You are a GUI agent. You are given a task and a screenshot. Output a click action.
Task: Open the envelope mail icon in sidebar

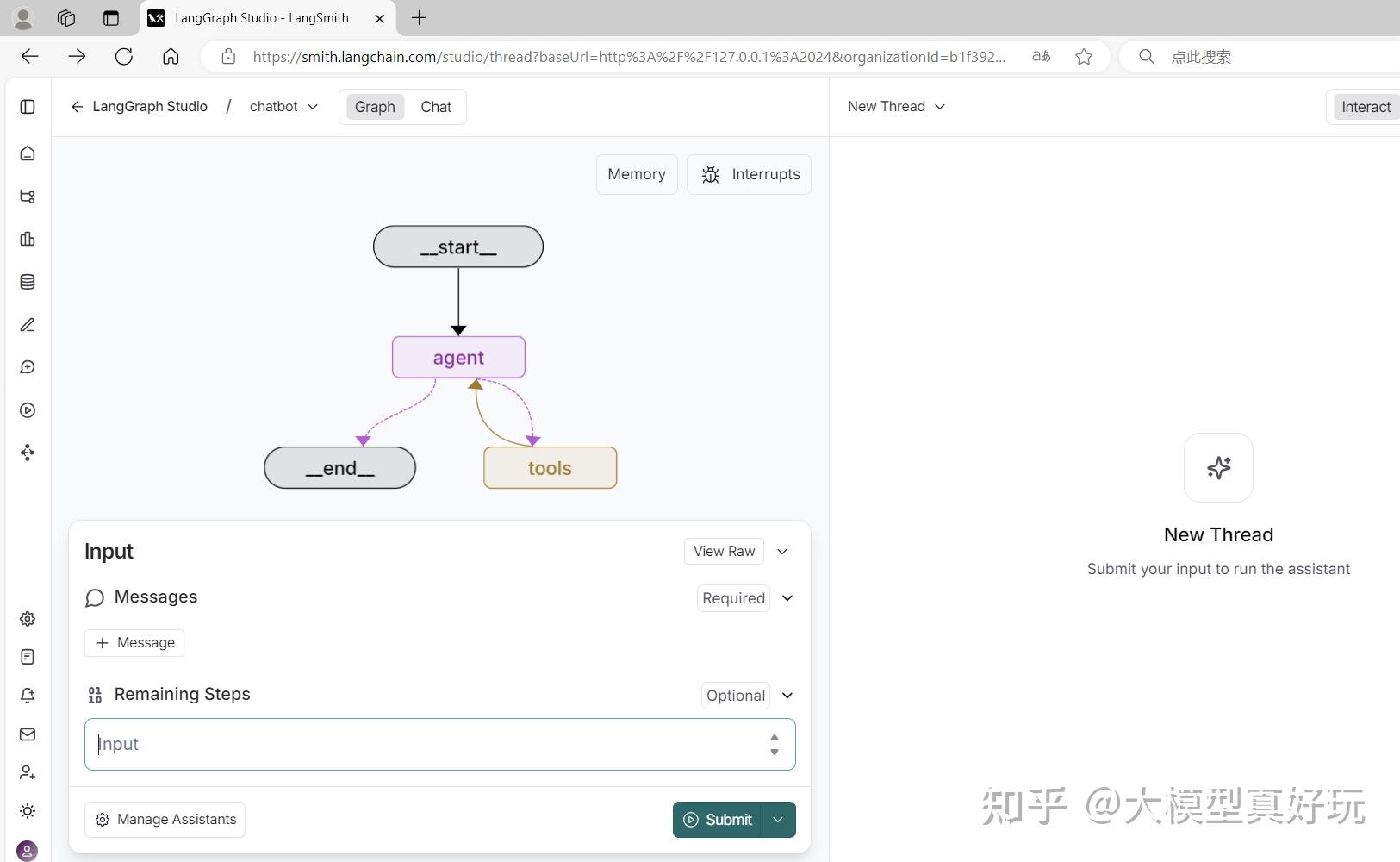tap(28, 734)
